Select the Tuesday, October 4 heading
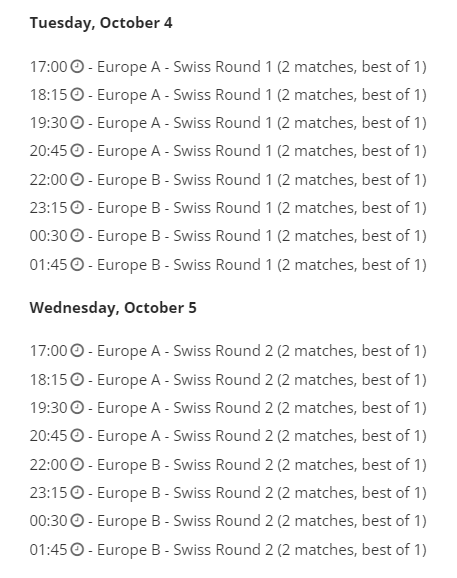Screen dimensions: 457x578 pyautogui.click(x=101, y=23)
